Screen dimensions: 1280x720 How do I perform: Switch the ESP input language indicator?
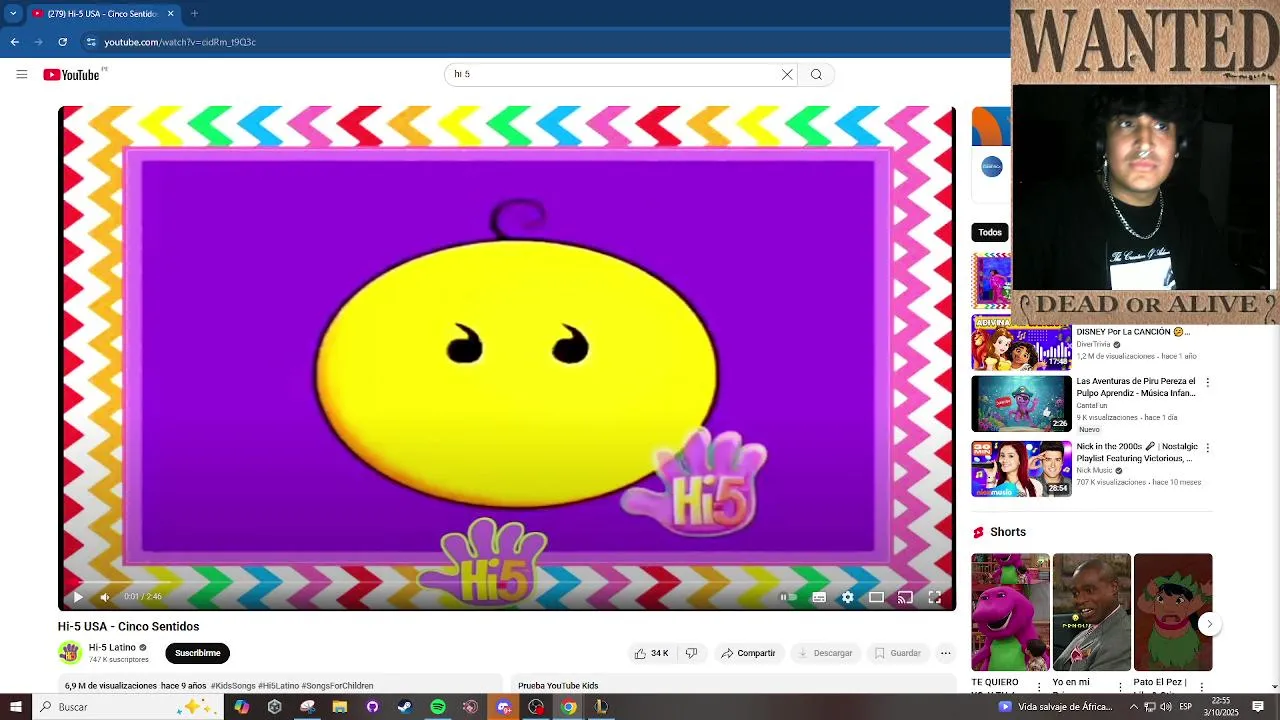(x=1185, y=707)
